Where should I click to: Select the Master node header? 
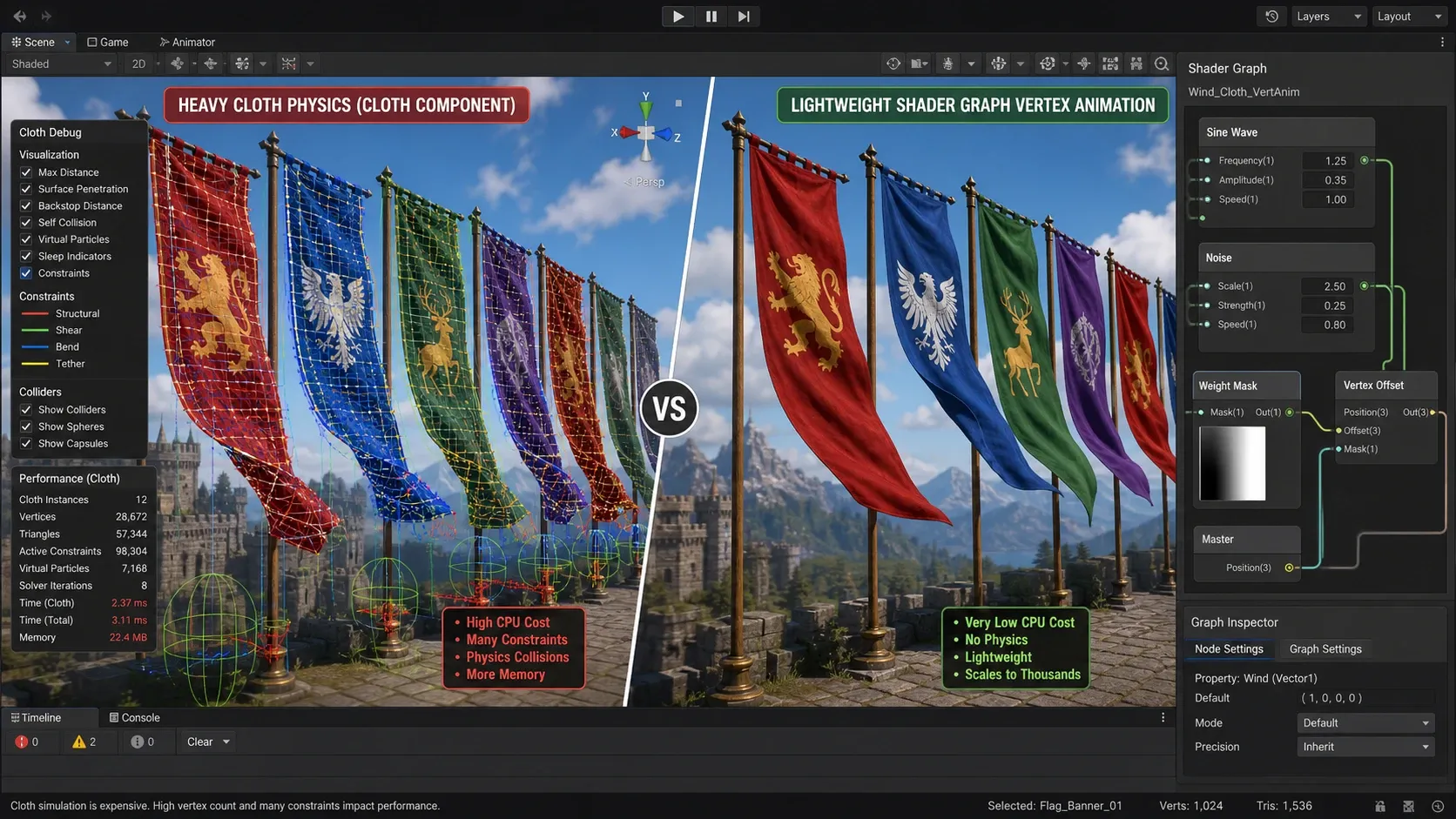click(x=1246, y=539)
